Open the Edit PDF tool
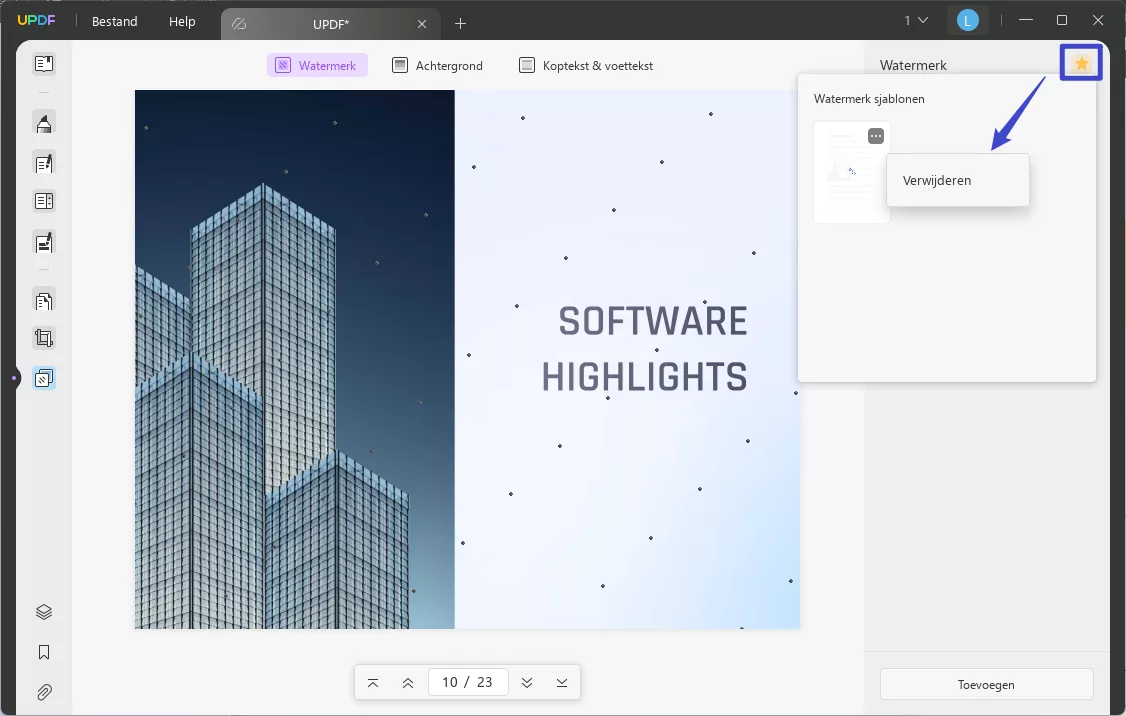Viewport: 1126px width, 716px height. 44,163
